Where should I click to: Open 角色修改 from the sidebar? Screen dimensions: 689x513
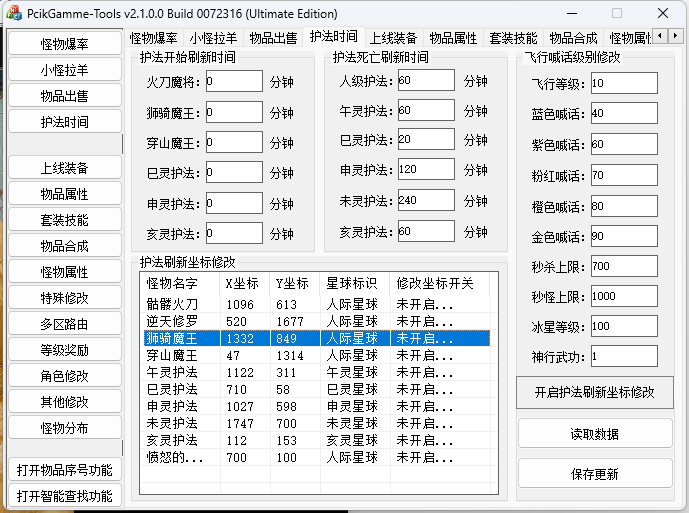point(65,375)
